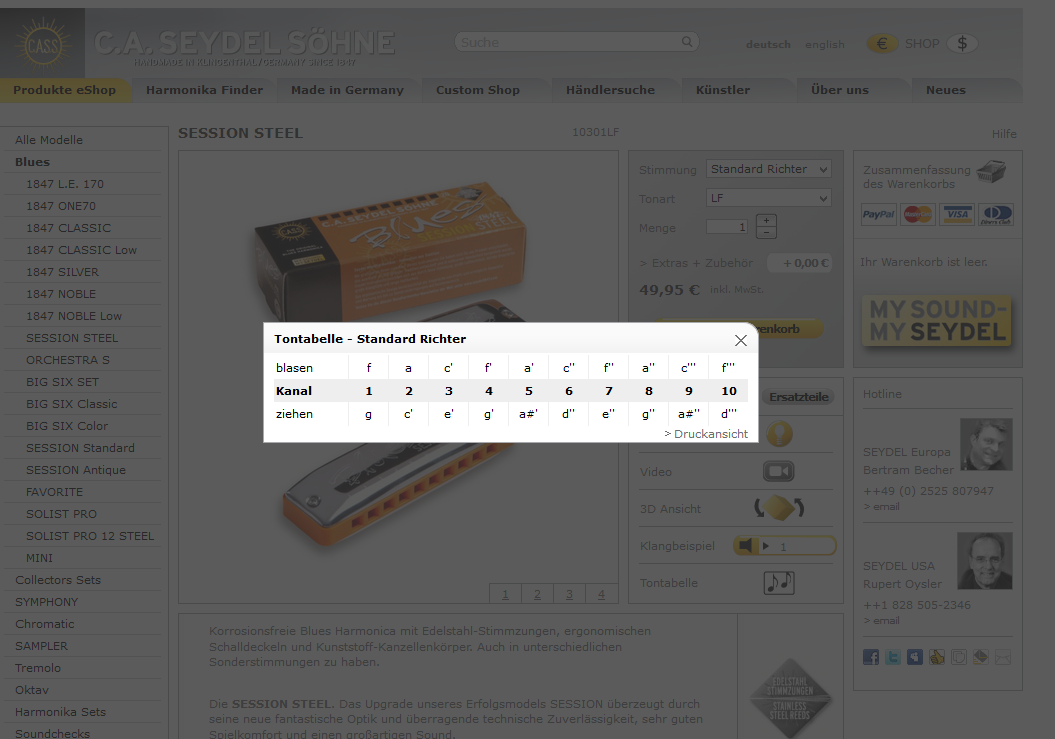Close the Tontabelle popup
This screenshot has height=739, width=1055.
741,341
